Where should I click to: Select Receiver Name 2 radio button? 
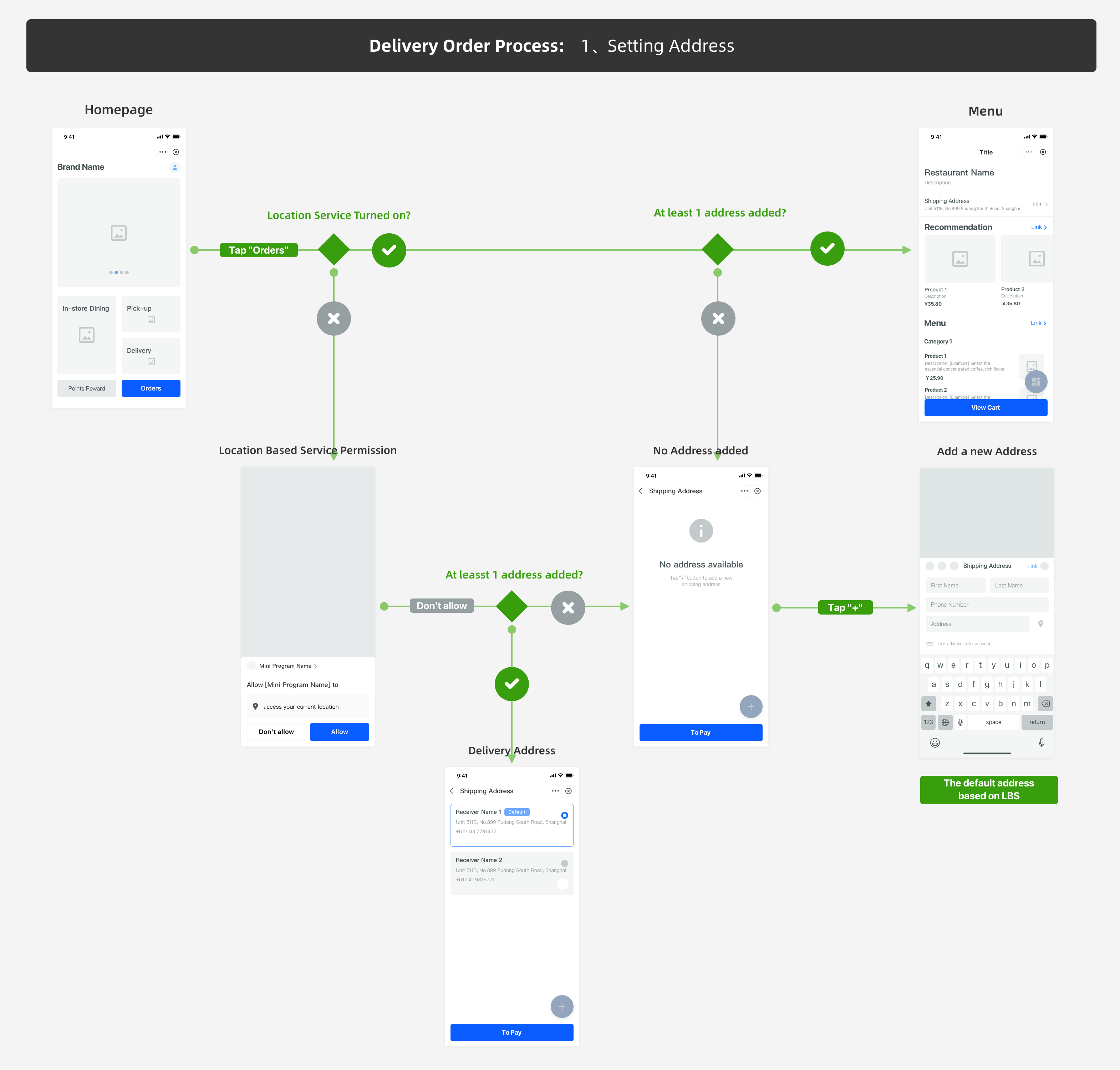tap(564, 863)
